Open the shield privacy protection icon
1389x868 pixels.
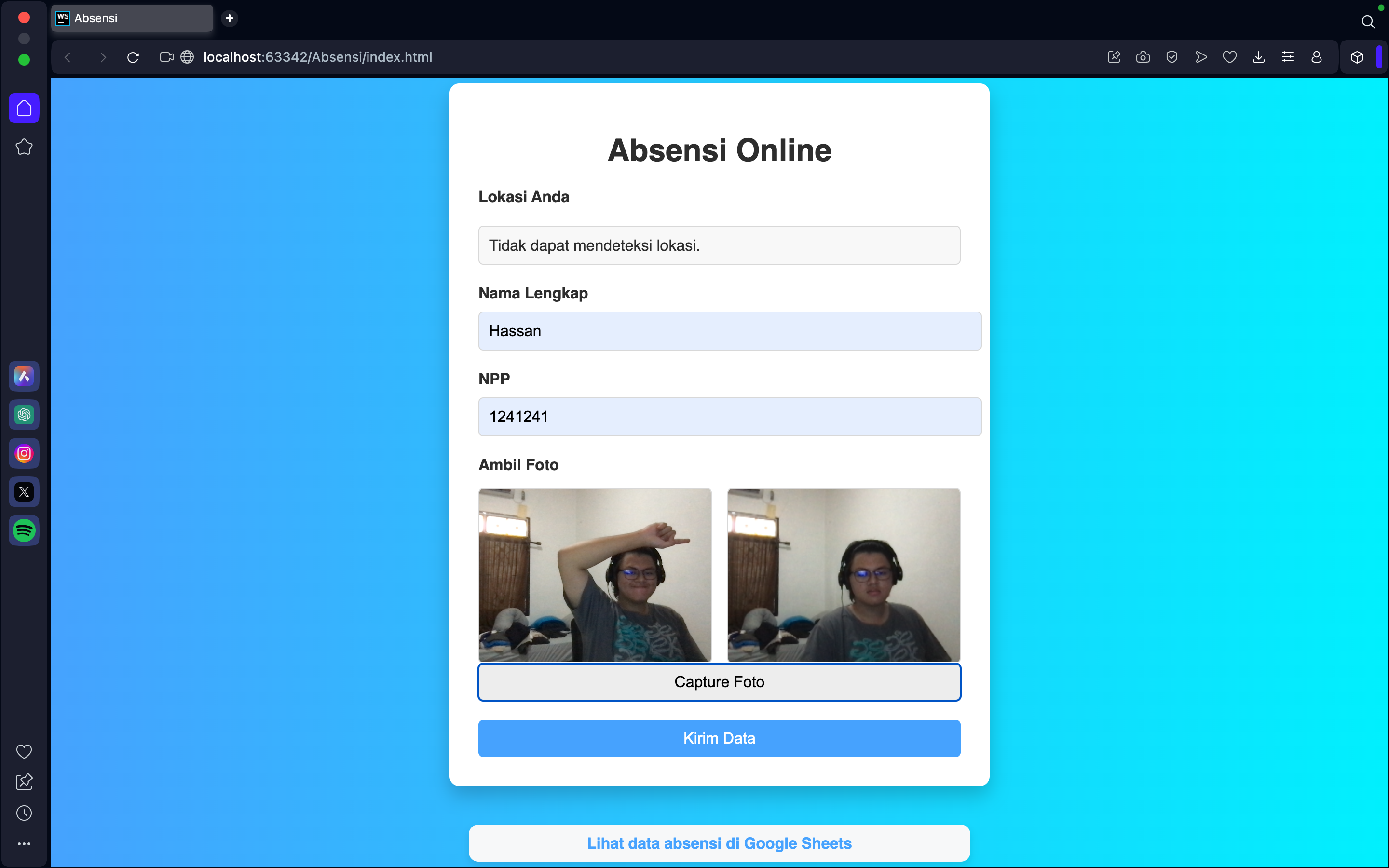pos(1172,57)
